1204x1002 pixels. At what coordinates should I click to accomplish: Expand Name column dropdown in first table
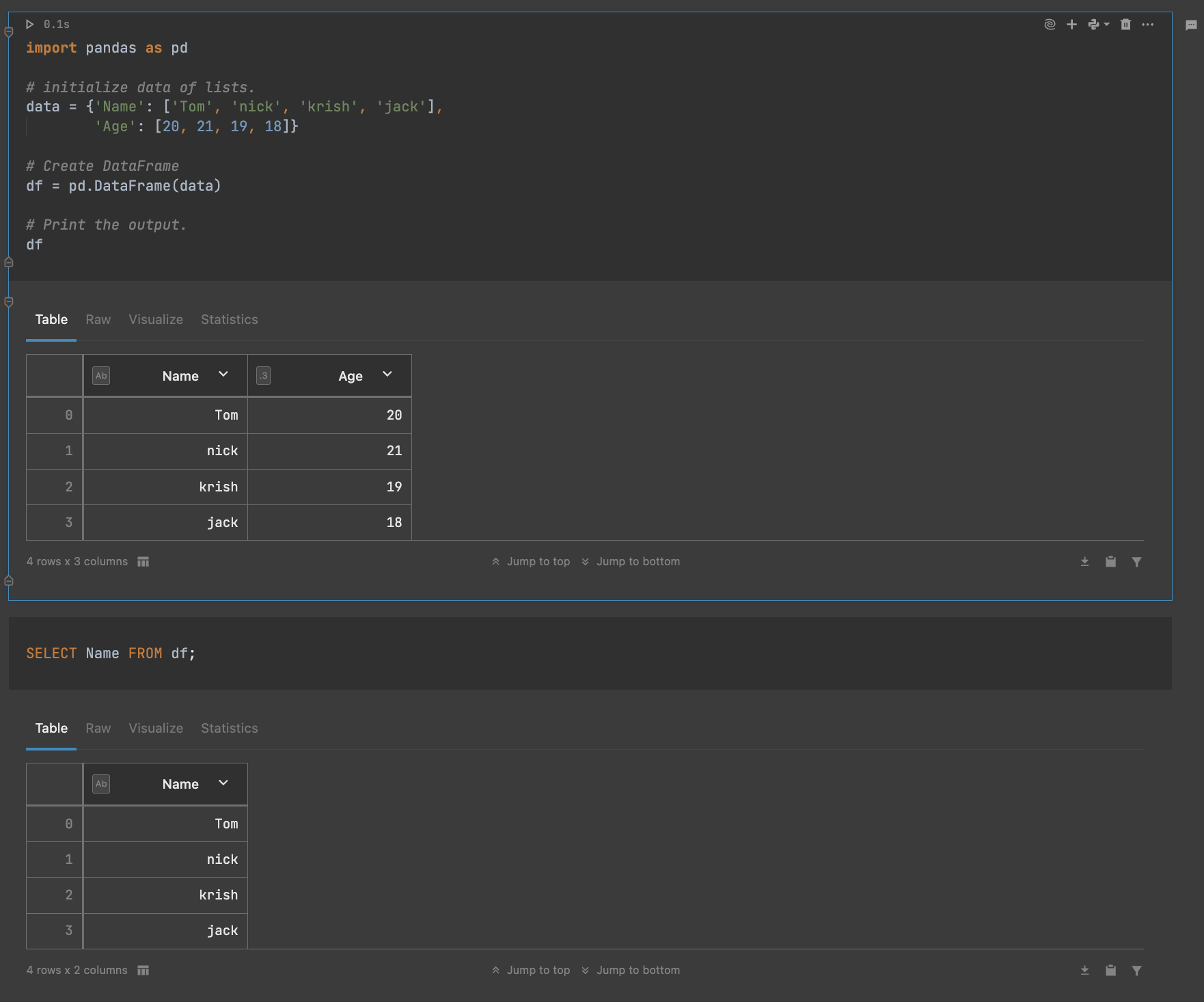[x=223, y=375]
